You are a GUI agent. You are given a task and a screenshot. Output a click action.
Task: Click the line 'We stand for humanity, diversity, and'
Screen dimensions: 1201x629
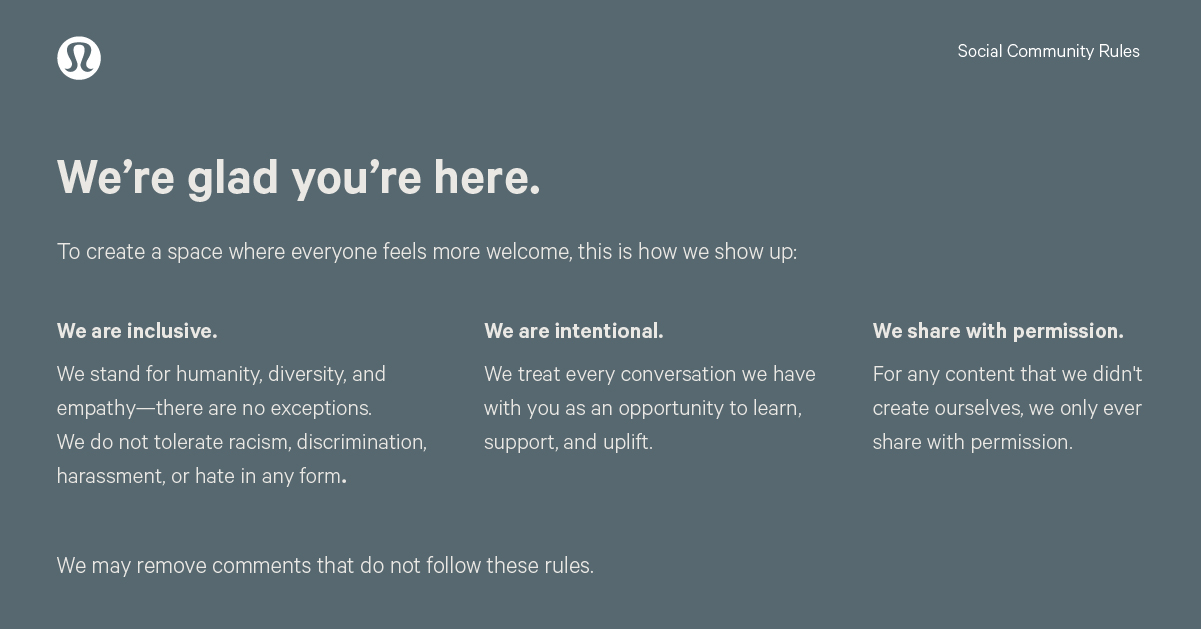221,374
